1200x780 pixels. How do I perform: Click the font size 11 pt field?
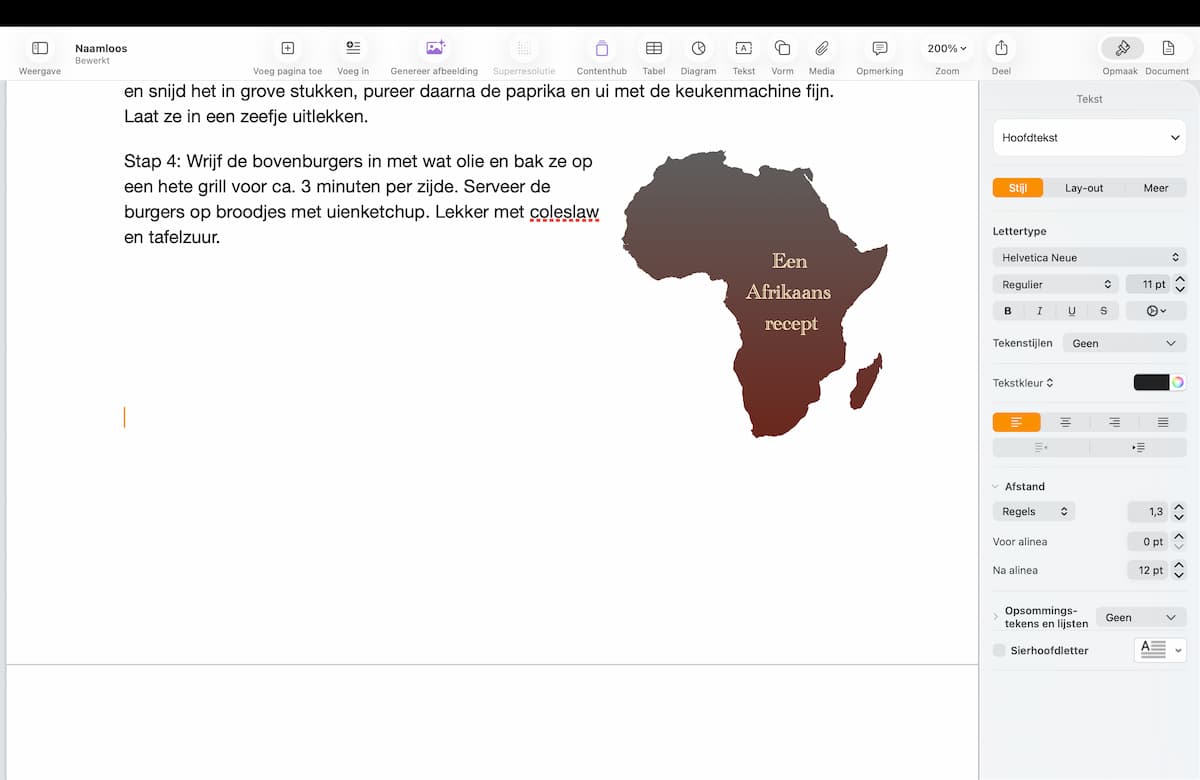pyautogui.click(x=1146, y=285)
